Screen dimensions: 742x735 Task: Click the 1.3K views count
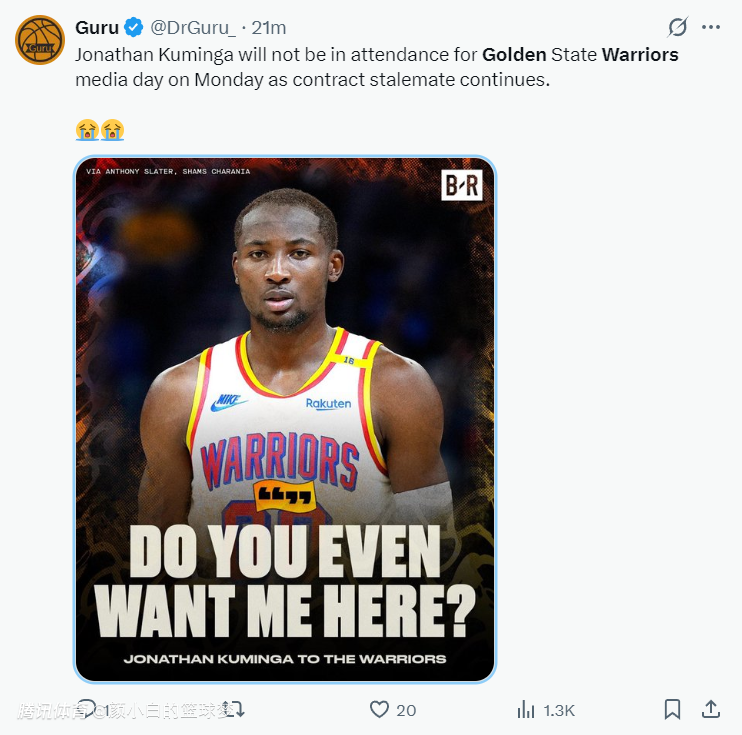(x=559, y=711)
